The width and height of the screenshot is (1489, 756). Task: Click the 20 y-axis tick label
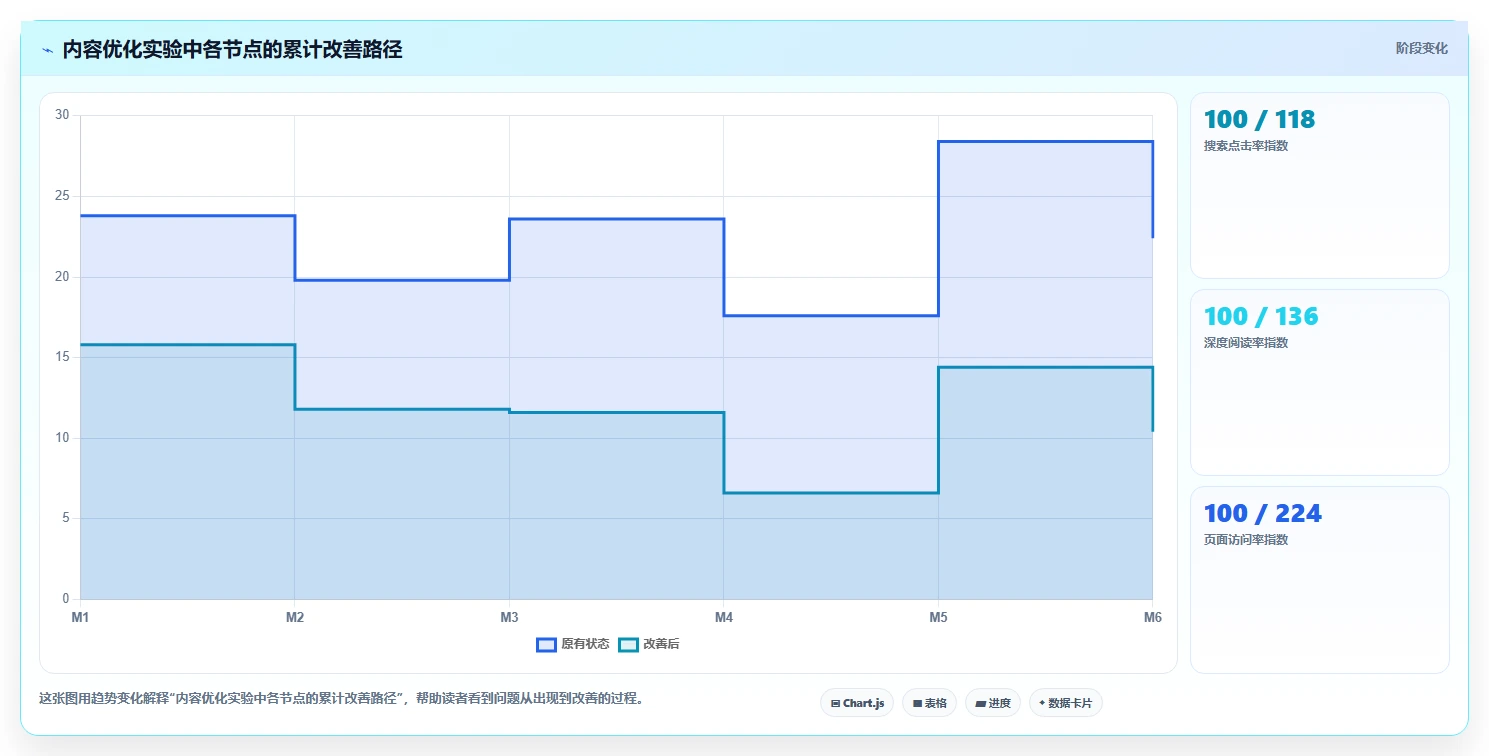[62, 277]
